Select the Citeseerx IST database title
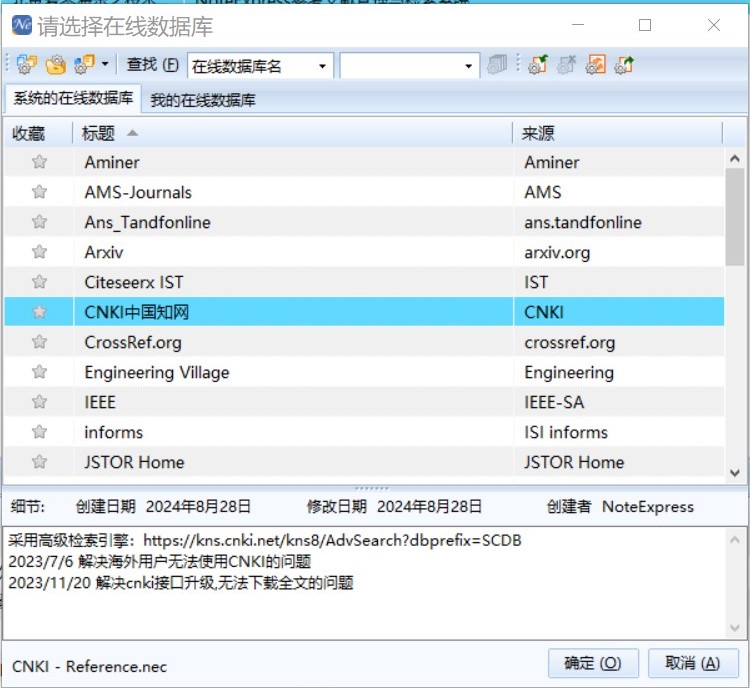Image resolution: width=750 pixels, height=688 pixels. click(x=134, y=282)
